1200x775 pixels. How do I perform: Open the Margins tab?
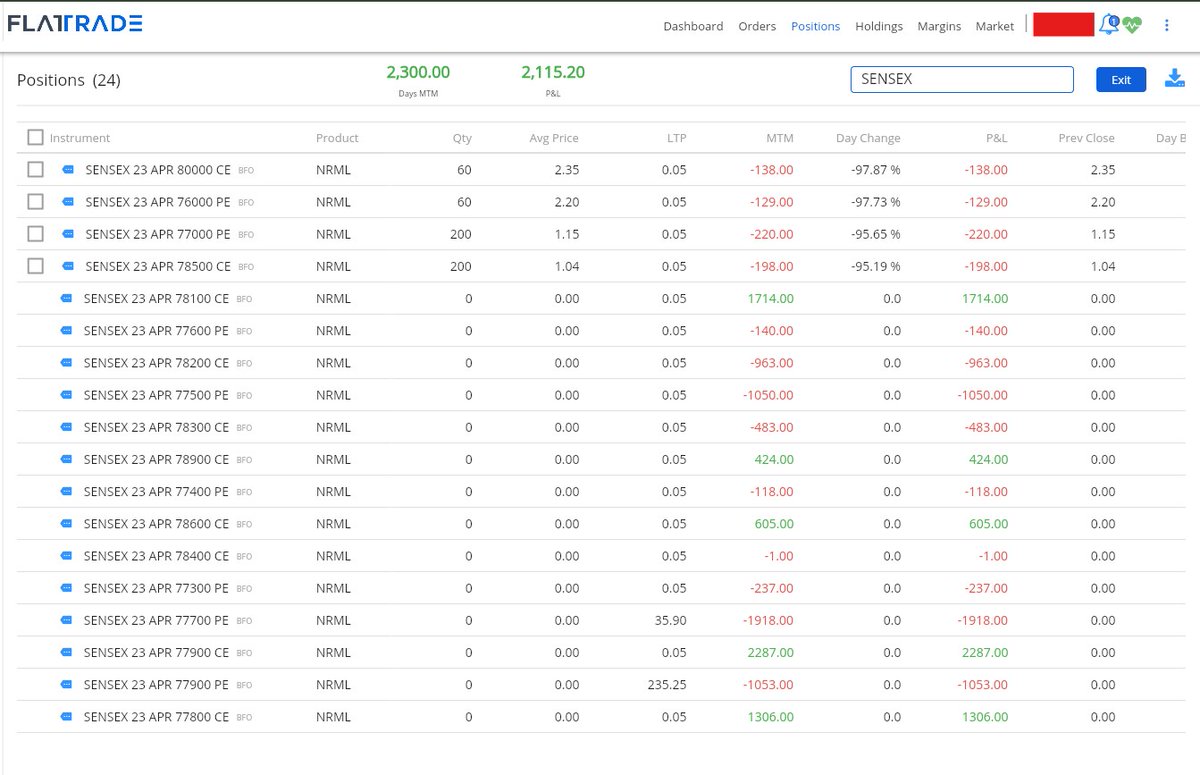939,26
